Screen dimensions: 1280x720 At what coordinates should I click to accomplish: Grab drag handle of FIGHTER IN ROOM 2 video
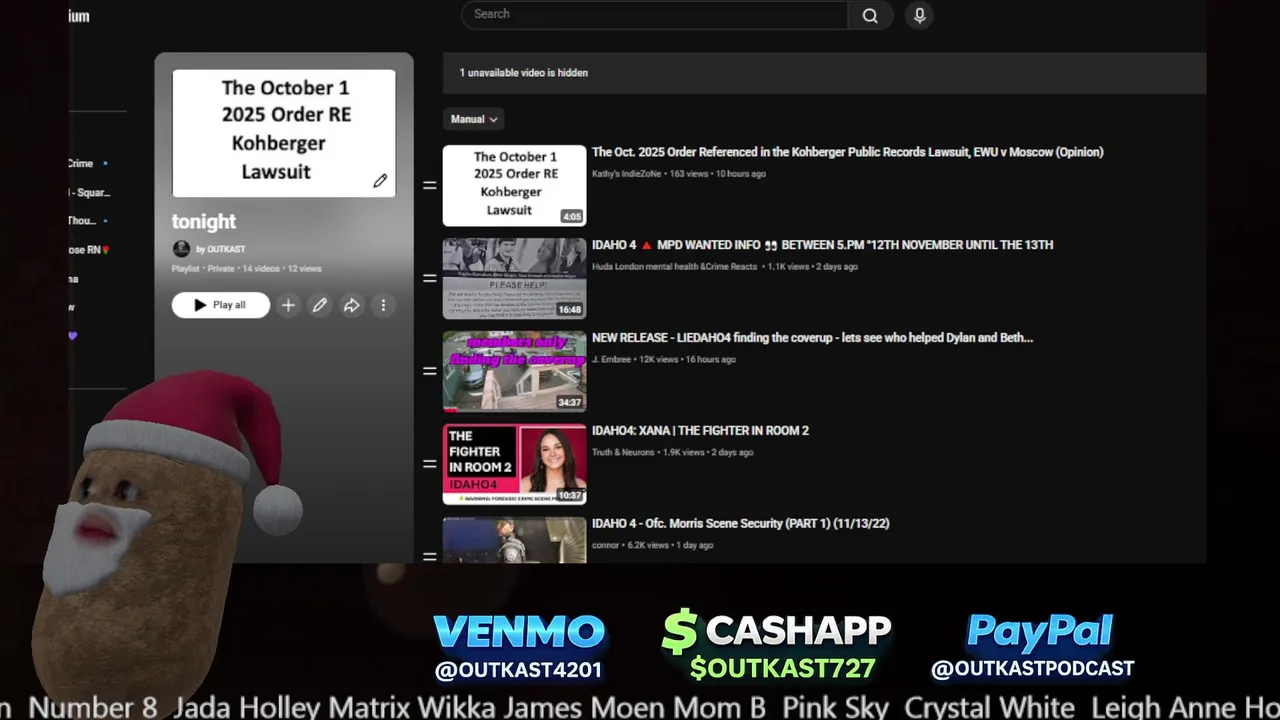tap(430, 464)
